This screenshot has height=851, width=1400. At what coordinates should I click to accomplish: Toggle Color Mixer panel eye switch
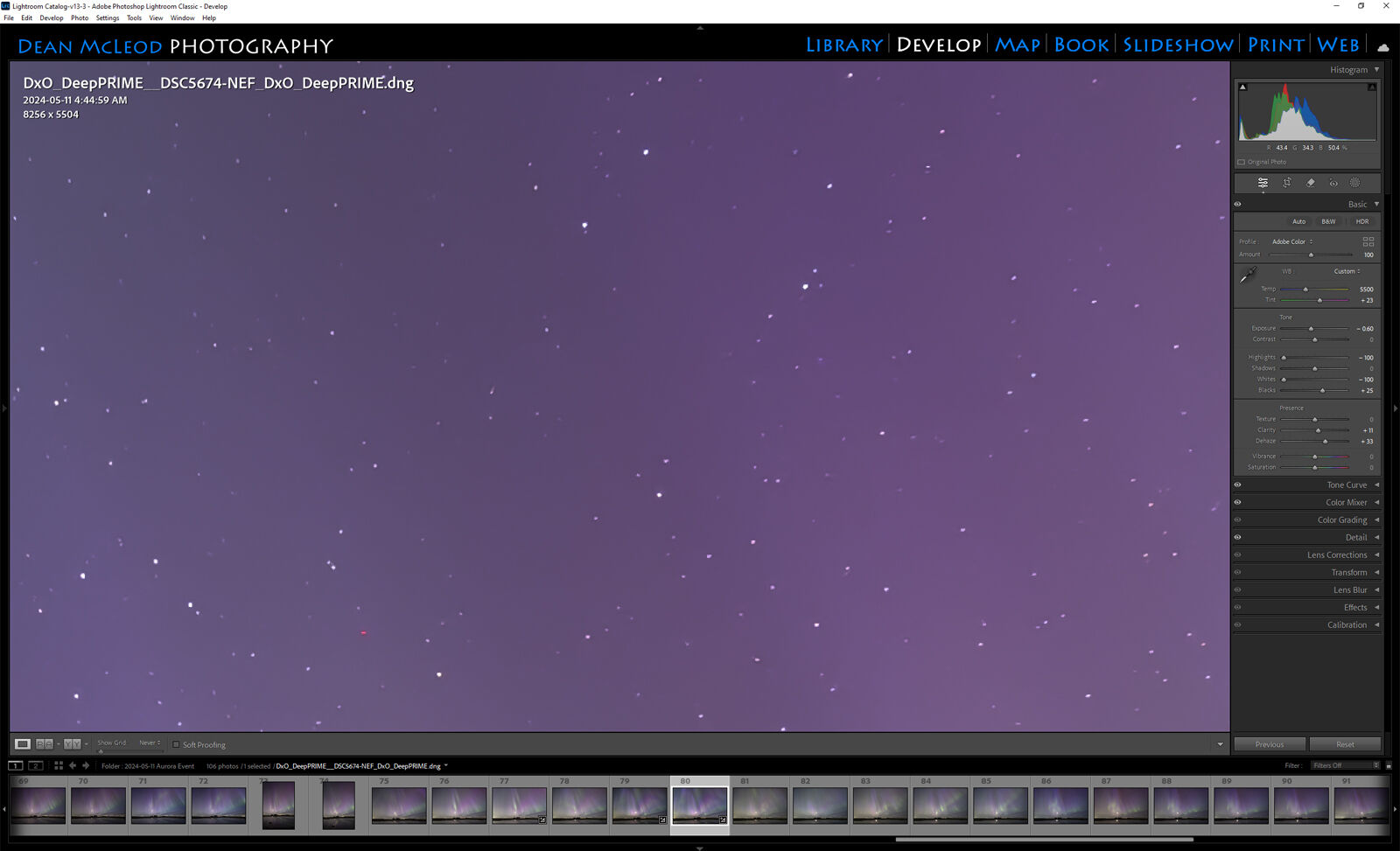click(x=1237, y=502)
